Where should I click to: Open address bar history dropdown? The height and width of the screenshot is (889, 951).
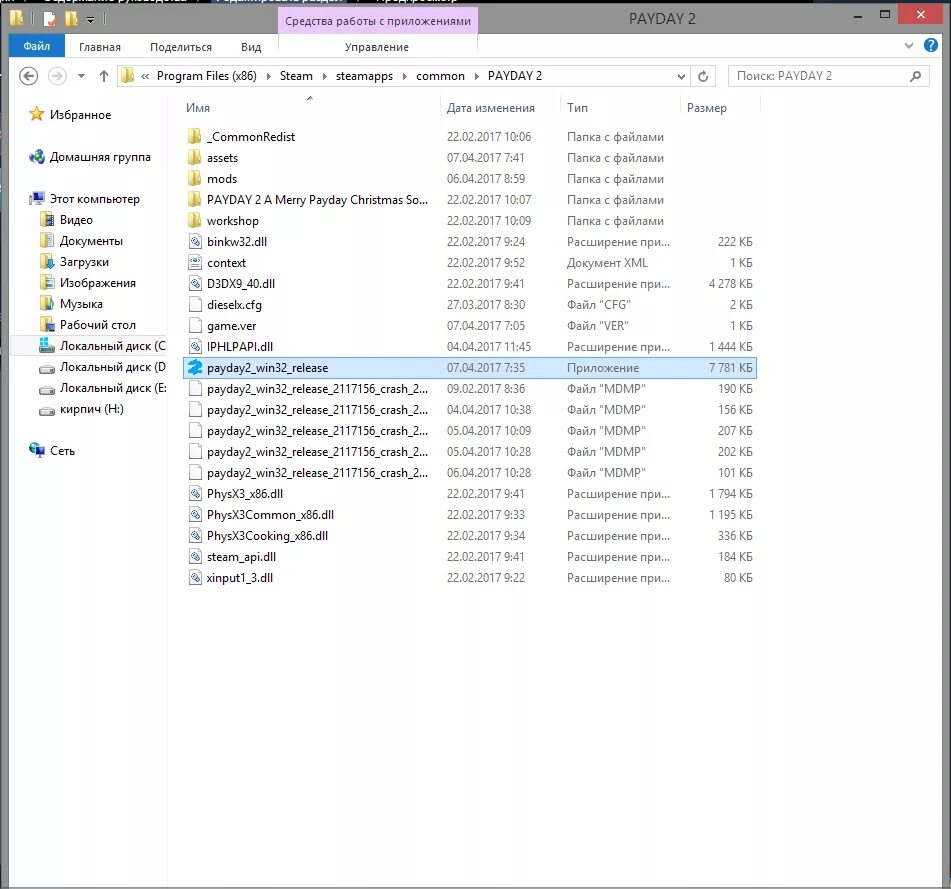pos(681,76)
